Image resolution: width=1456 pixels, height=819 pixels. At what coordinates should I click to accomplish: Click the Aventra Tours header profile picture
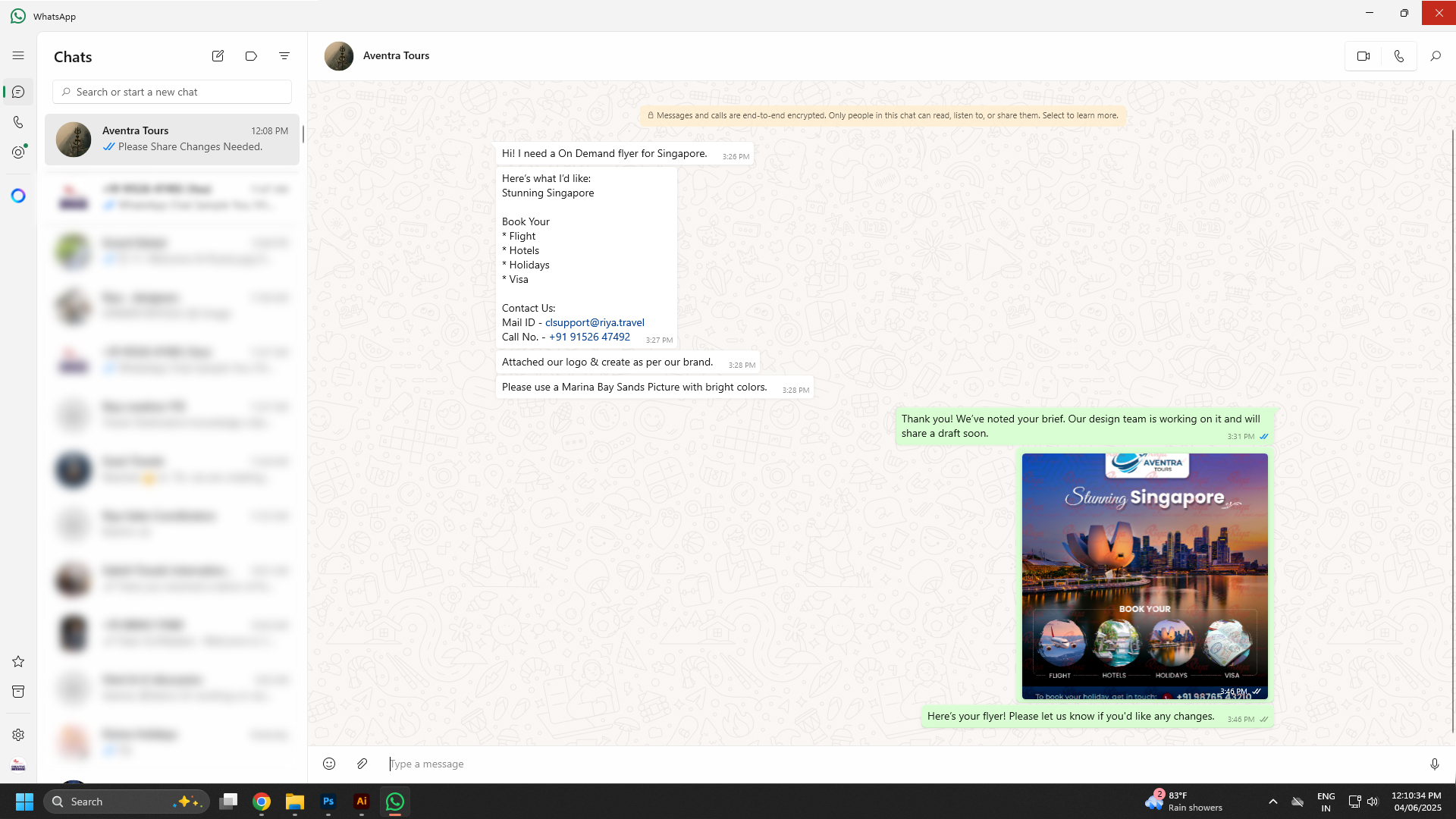[339, 55]
